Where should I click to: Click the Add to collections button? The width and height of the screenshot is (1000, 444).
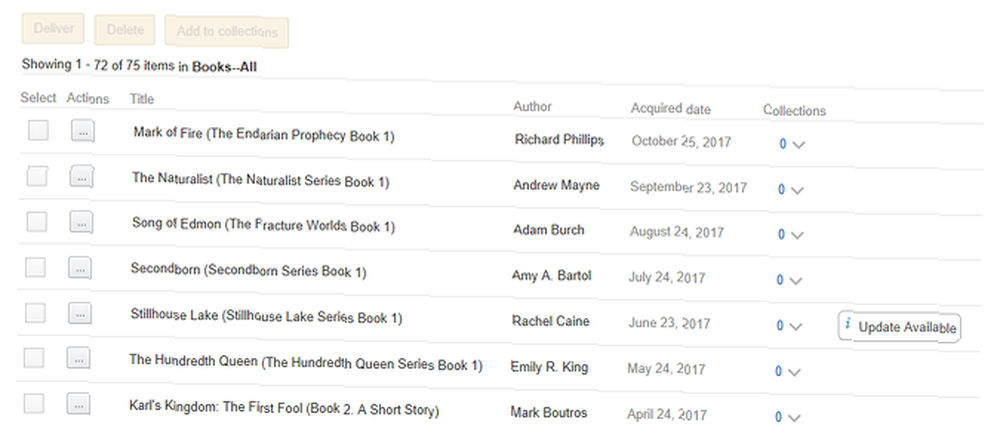pos(226,32)
